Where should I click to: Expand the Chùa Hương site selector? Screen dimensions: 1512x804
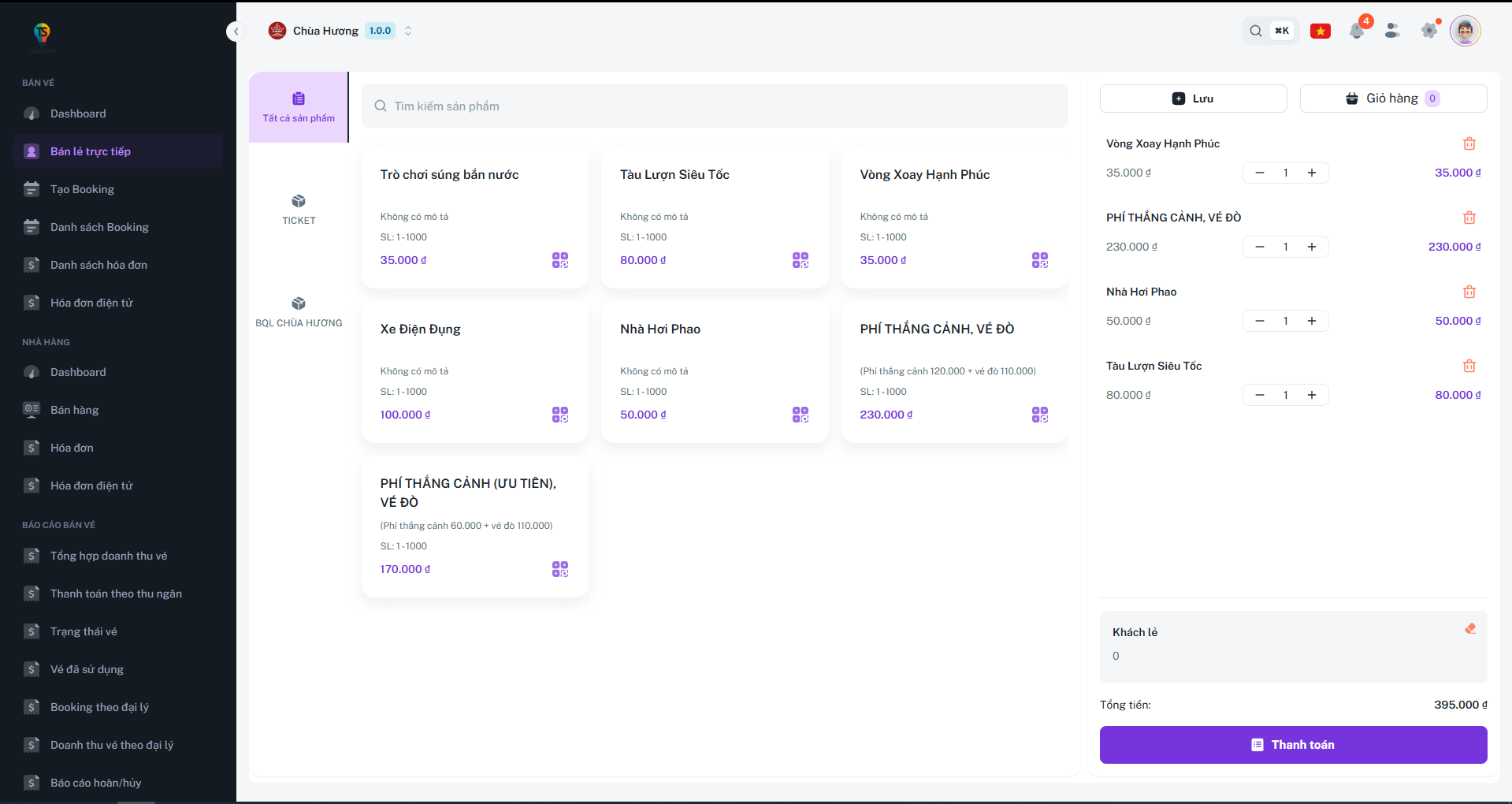click(408, 31)
